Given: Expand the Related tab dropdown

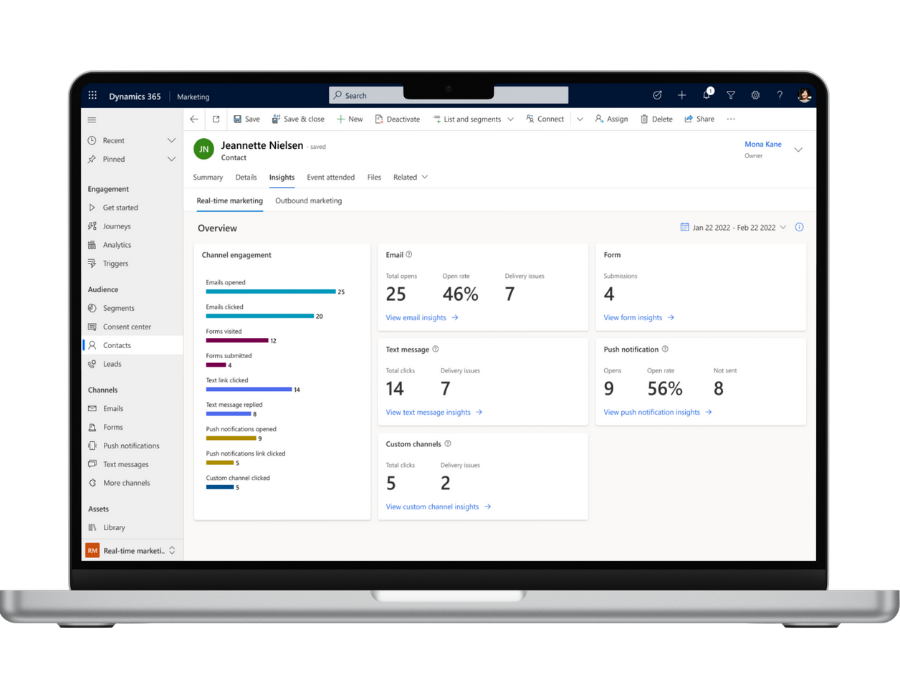Looking at the screenshot, I should [410, 177].
